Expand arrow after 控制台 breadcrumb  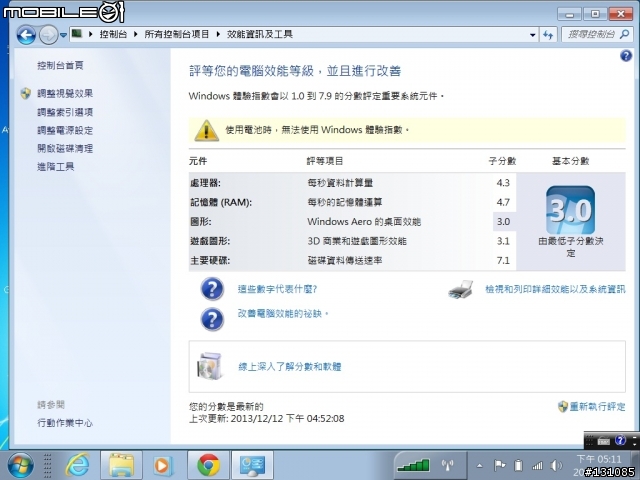(x=136, y=34)
